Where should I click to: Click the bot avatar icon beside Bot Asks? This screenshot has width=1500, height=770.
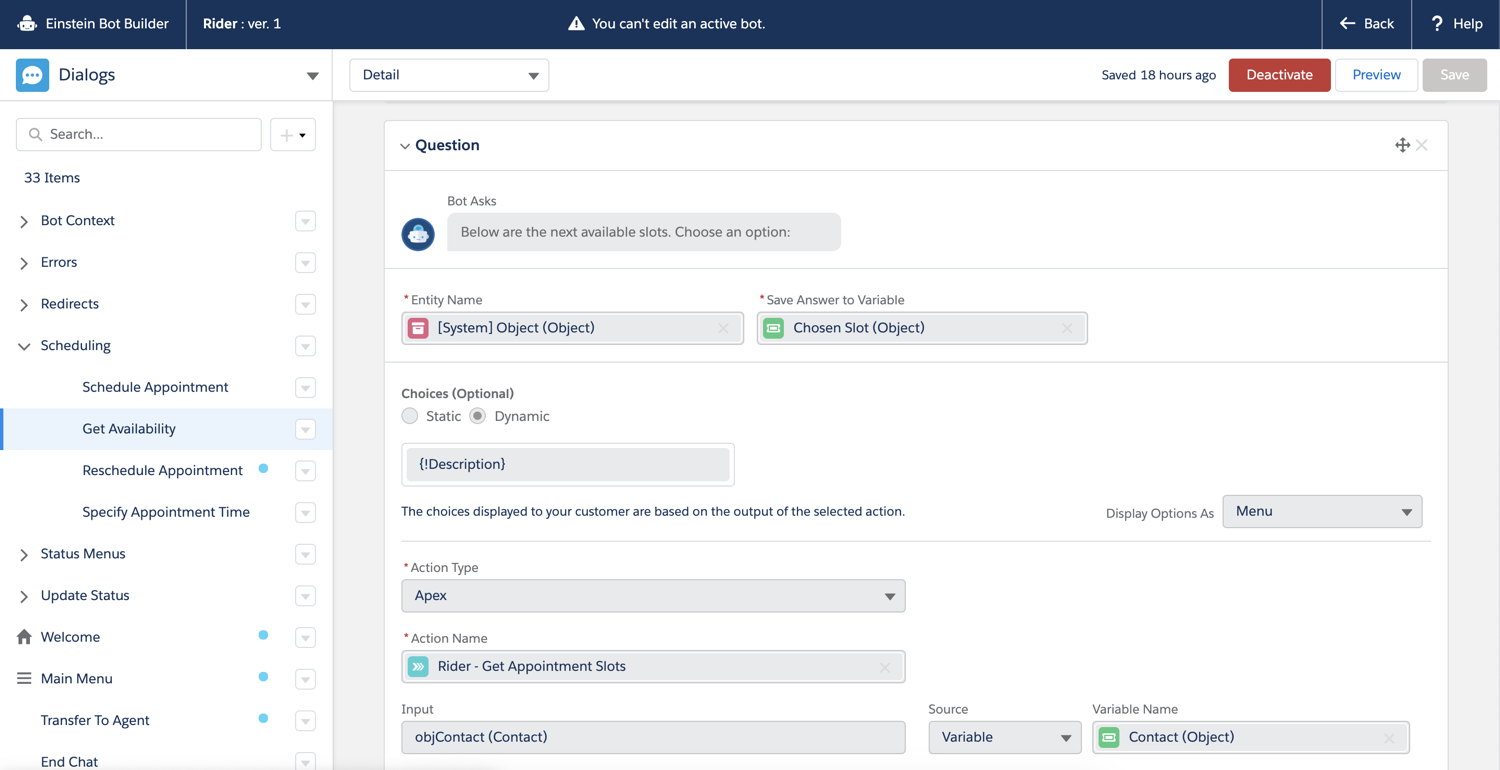pos(418,234)
